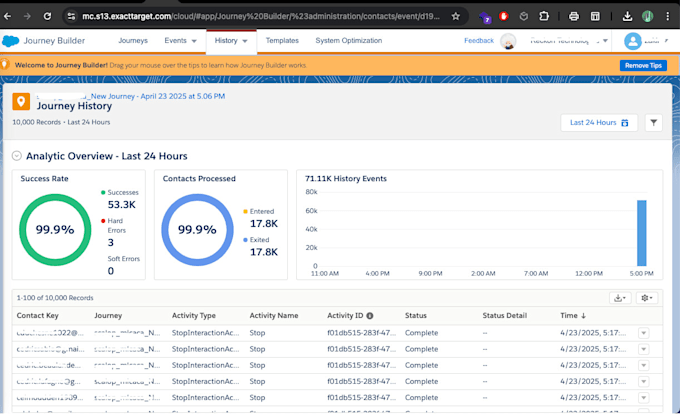680x414 pixels.
Task: Open the red extension icon in toolbar
Action: [x=503, y=16]
